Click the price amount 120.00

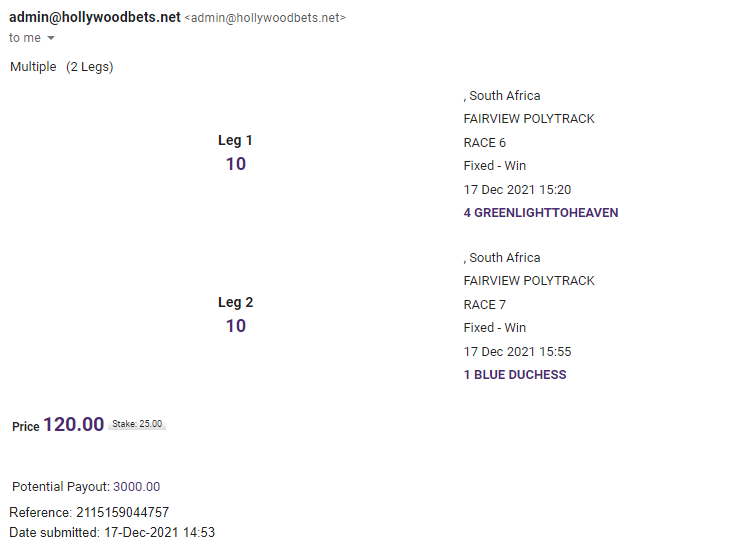73,425
